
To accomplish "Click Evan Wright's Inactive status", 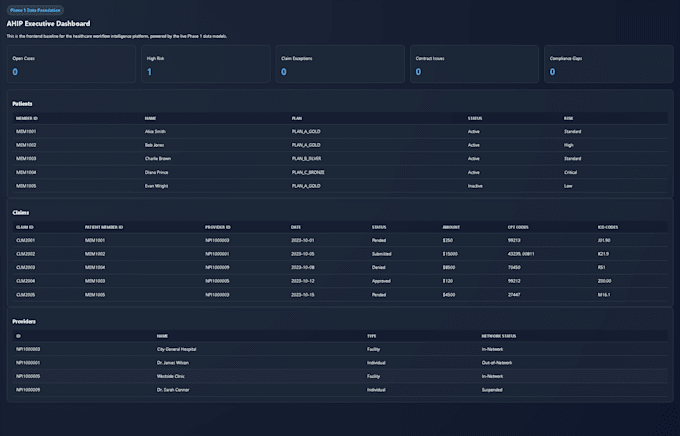I will click(x=475, y=186).
